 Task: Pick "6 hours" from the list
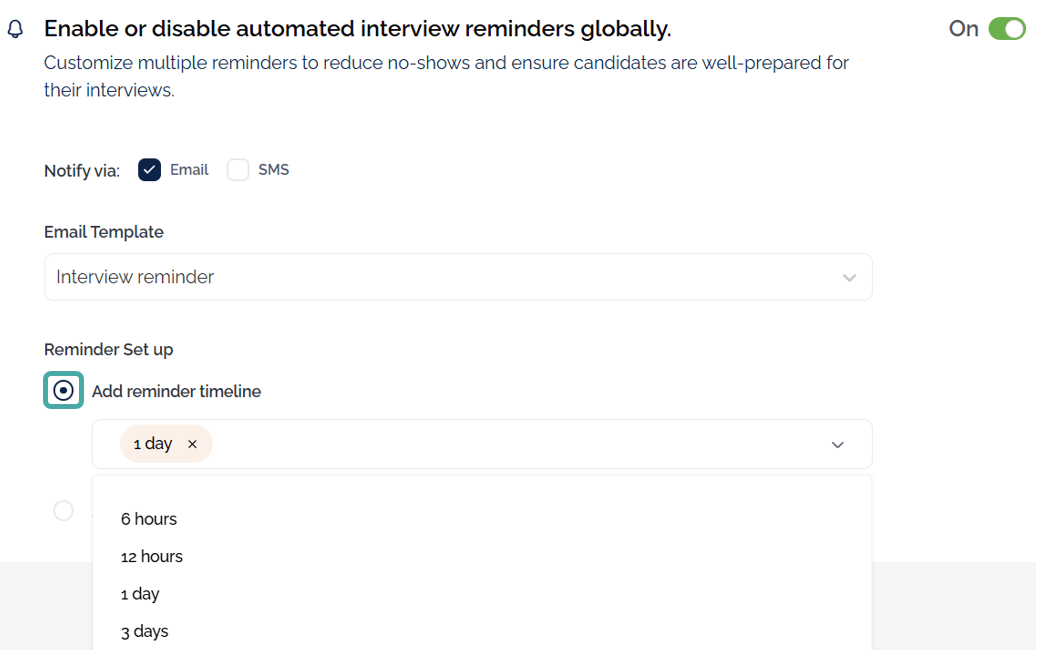(149, 519)
